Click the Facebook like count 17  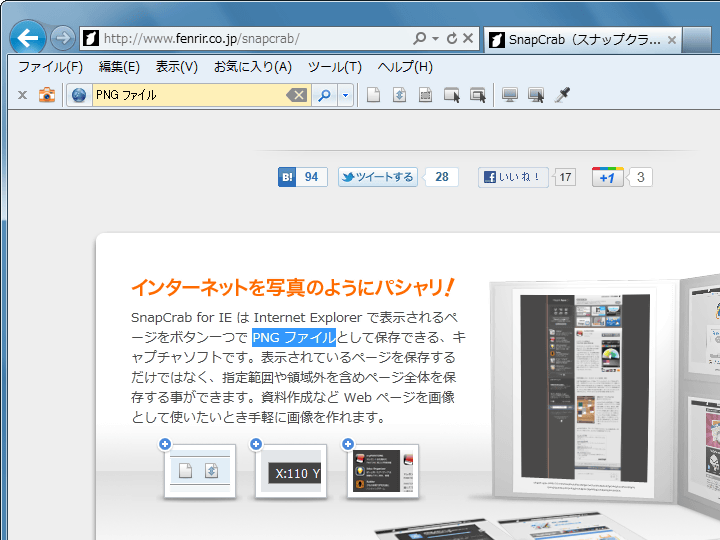point(566,177)
